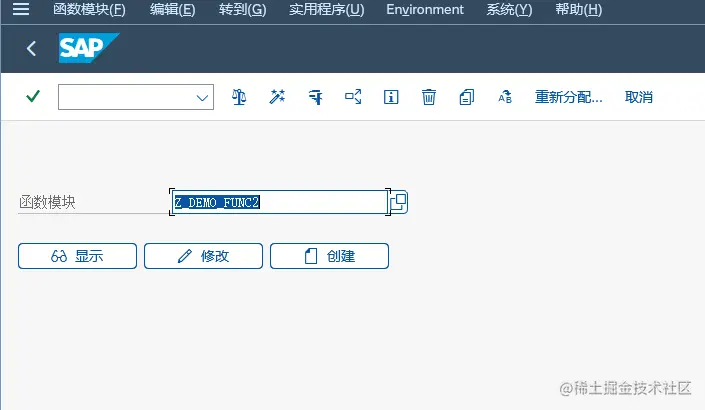Screen dimensions: 705x410
Task: Open the Environment menu
Action: pyautogui.click(x=425, y=9)
